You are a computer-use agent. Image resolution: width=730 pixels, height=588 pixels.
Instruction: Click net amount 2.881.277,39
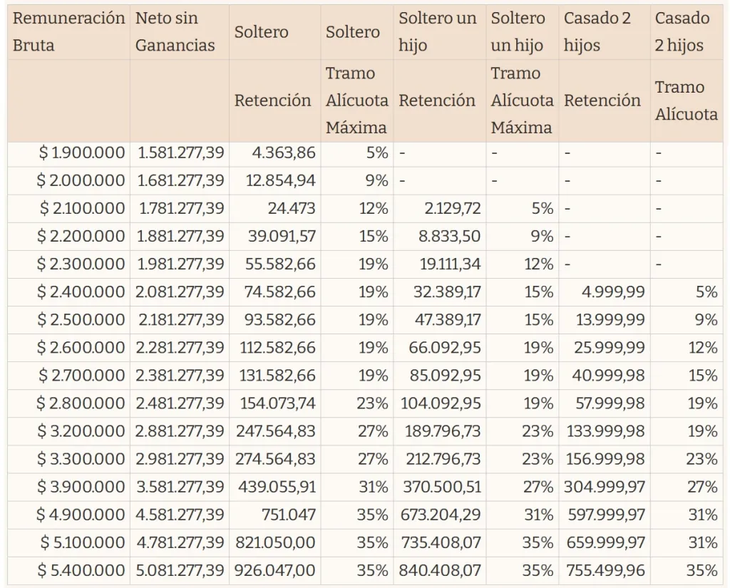click(181, 431)
